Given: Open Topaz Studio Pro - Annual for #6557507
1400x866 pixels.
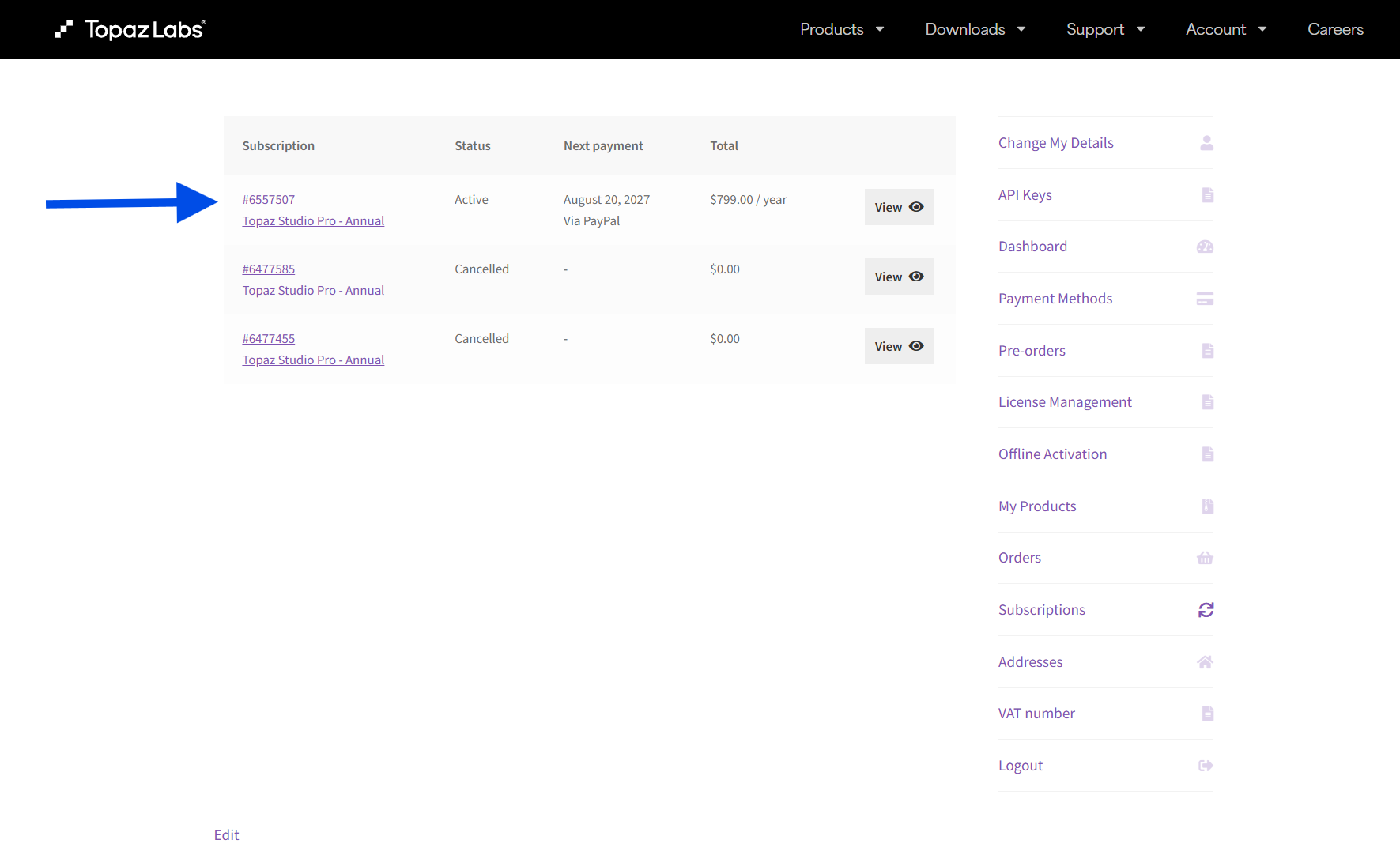Looking at the screenshot, I should 313,221.
